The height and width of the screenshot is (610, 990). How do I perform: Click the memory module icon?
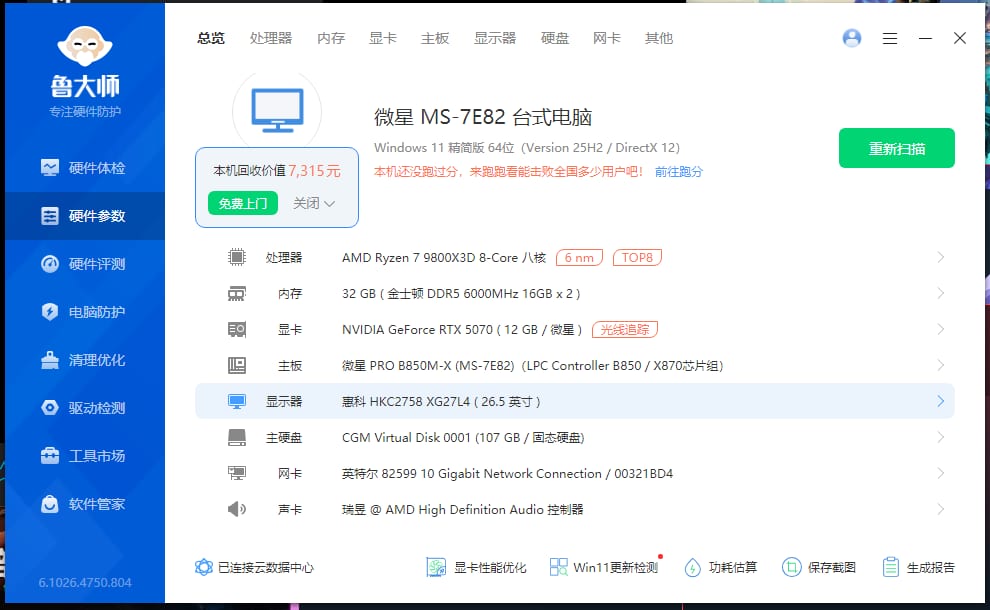tap(237, 294)
